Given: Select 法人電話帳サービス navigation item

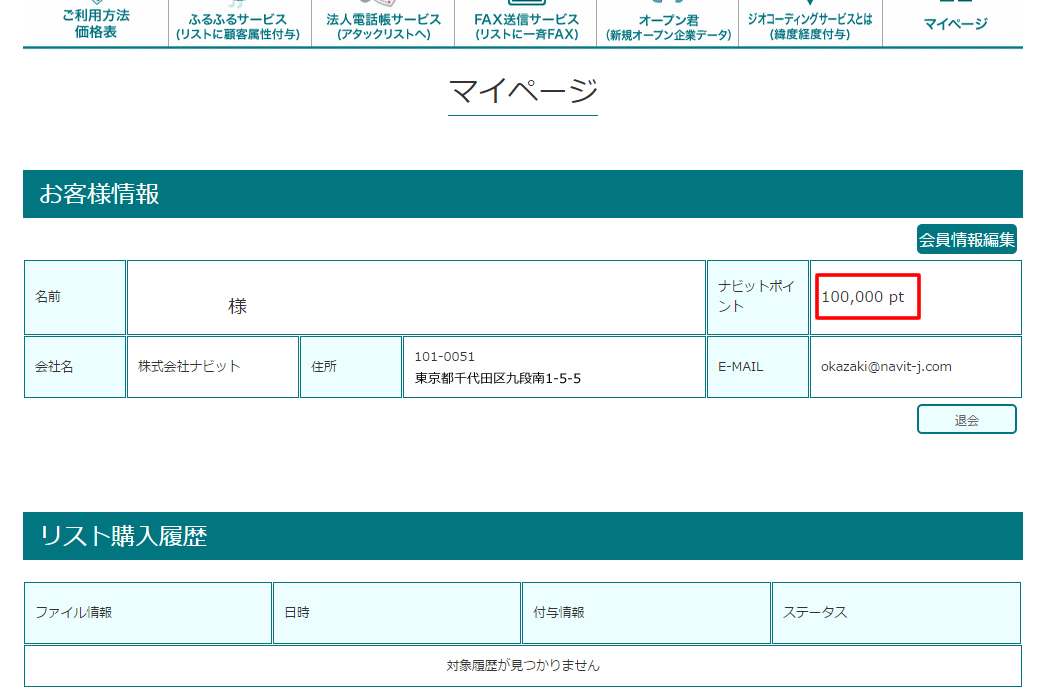Looking at the screenshot, I should tap(383, 26).
